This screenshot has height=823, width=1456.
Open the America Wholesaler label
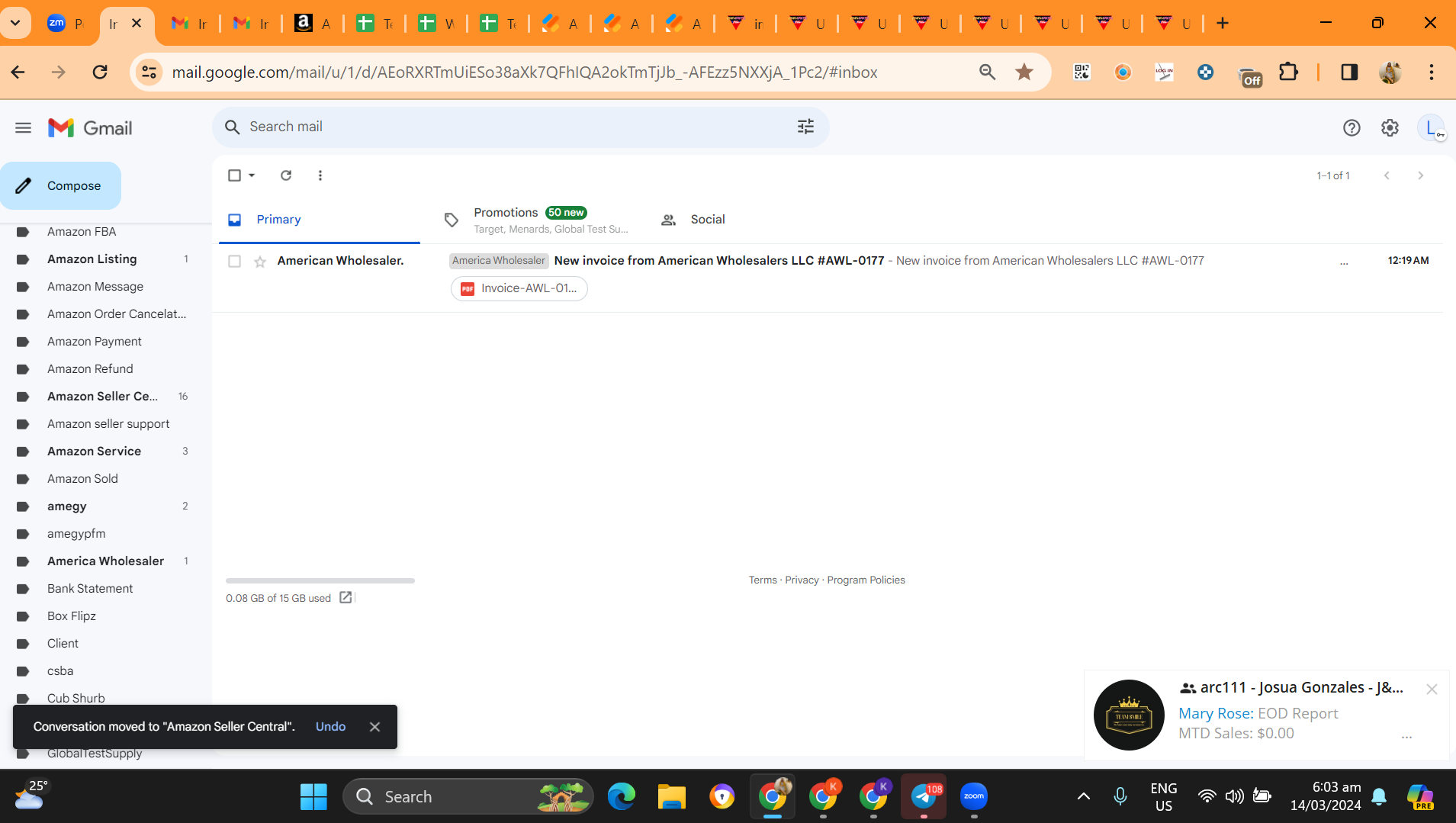click(x=106, y=561)
